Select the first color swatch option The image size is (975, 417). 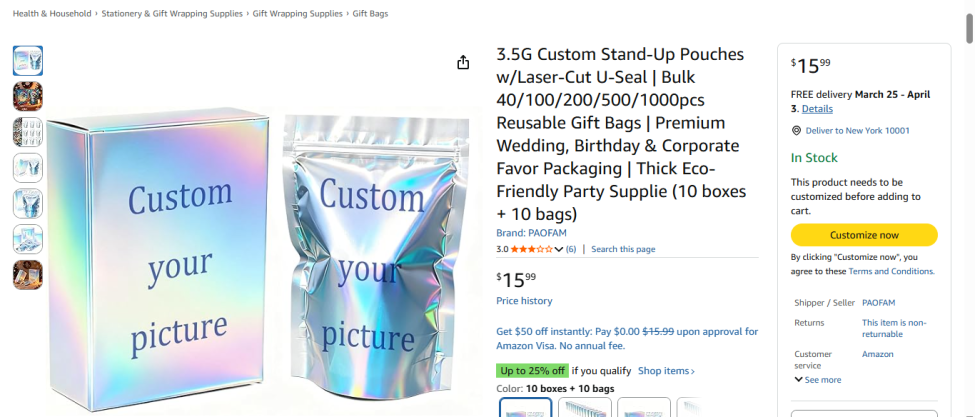pyautogui.click(x=526, y=407)
